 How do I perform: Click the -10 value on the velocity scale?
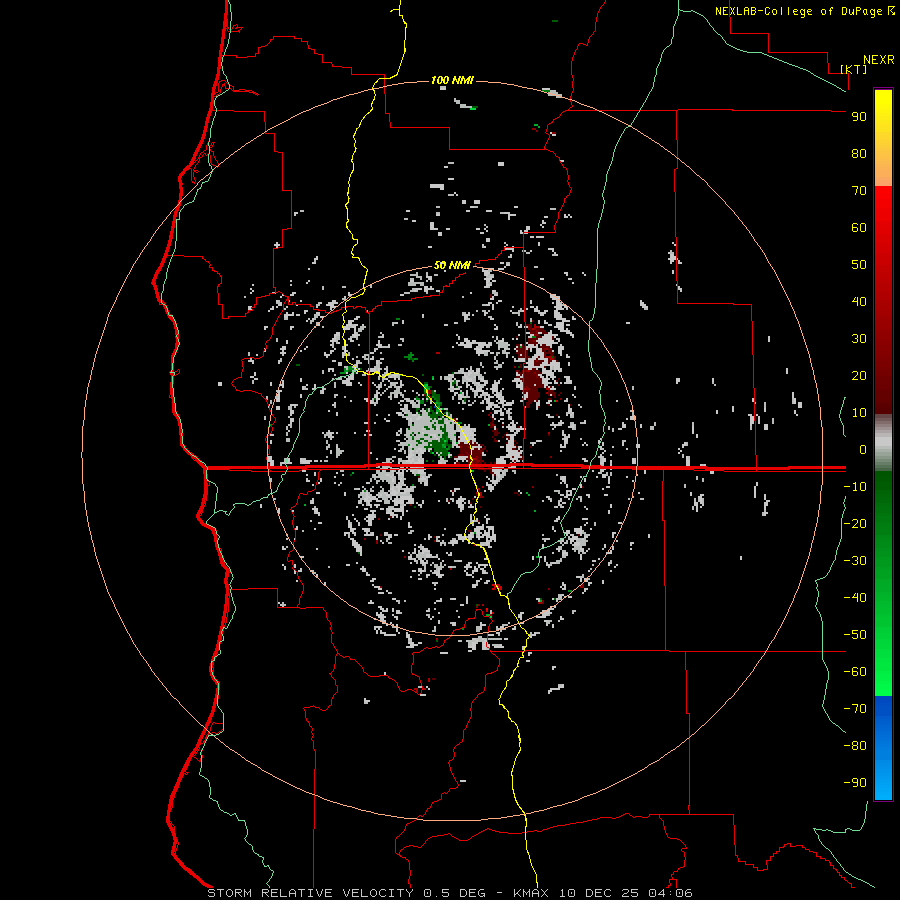(x=855, y=487)
